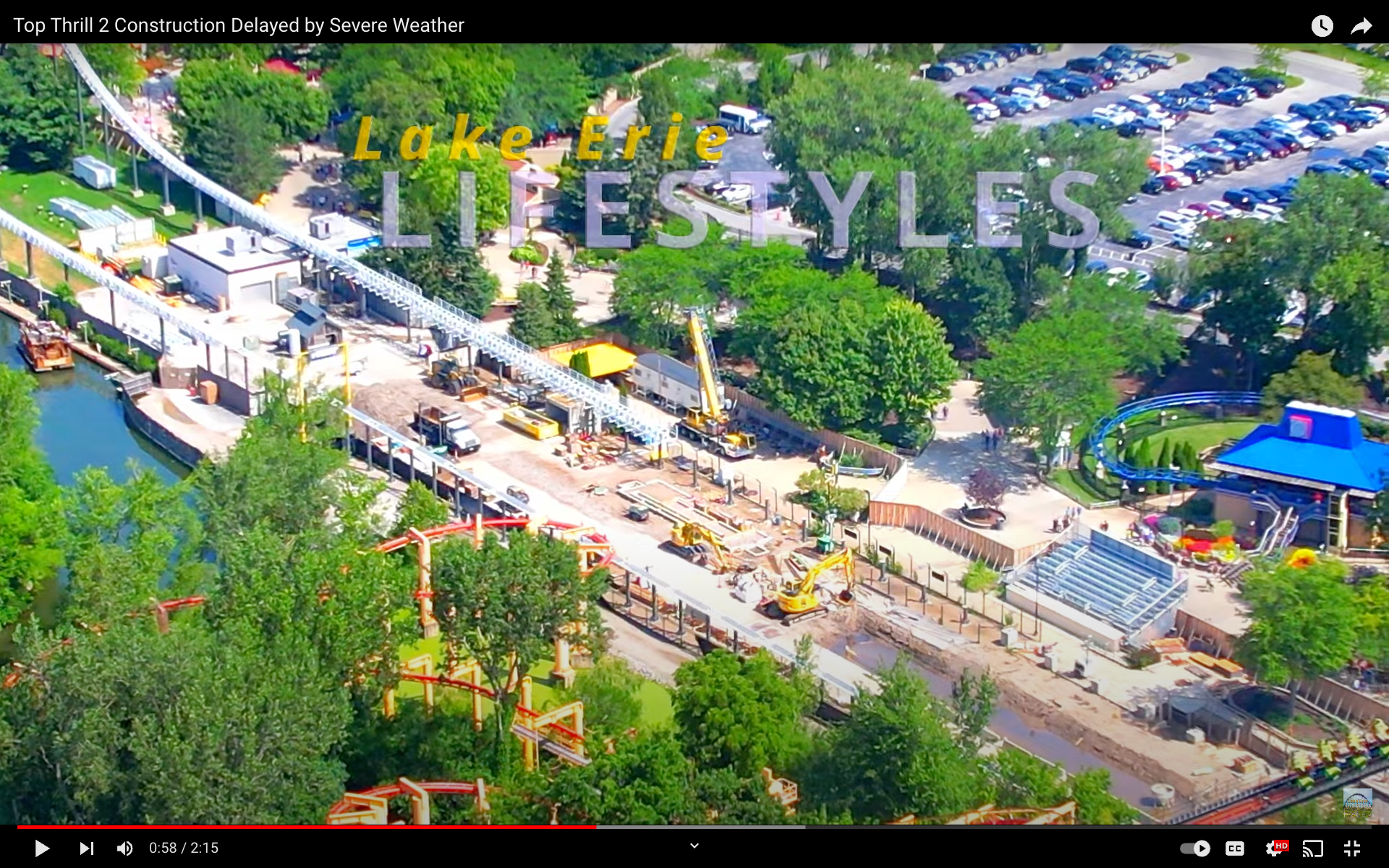Exit full screen mode
Image resolution: width=1389 pixels, height=868 pixels.
coord(1351,848)
